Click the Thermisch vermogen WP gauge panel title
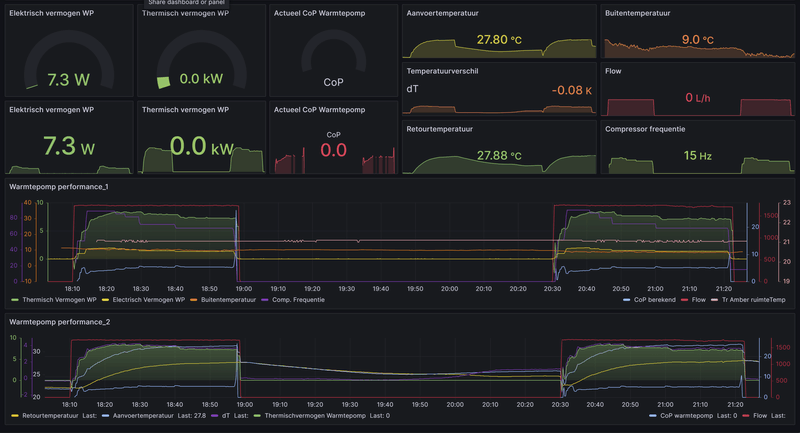Viewport: 800px width, 433px height. [x=185, y=13]
